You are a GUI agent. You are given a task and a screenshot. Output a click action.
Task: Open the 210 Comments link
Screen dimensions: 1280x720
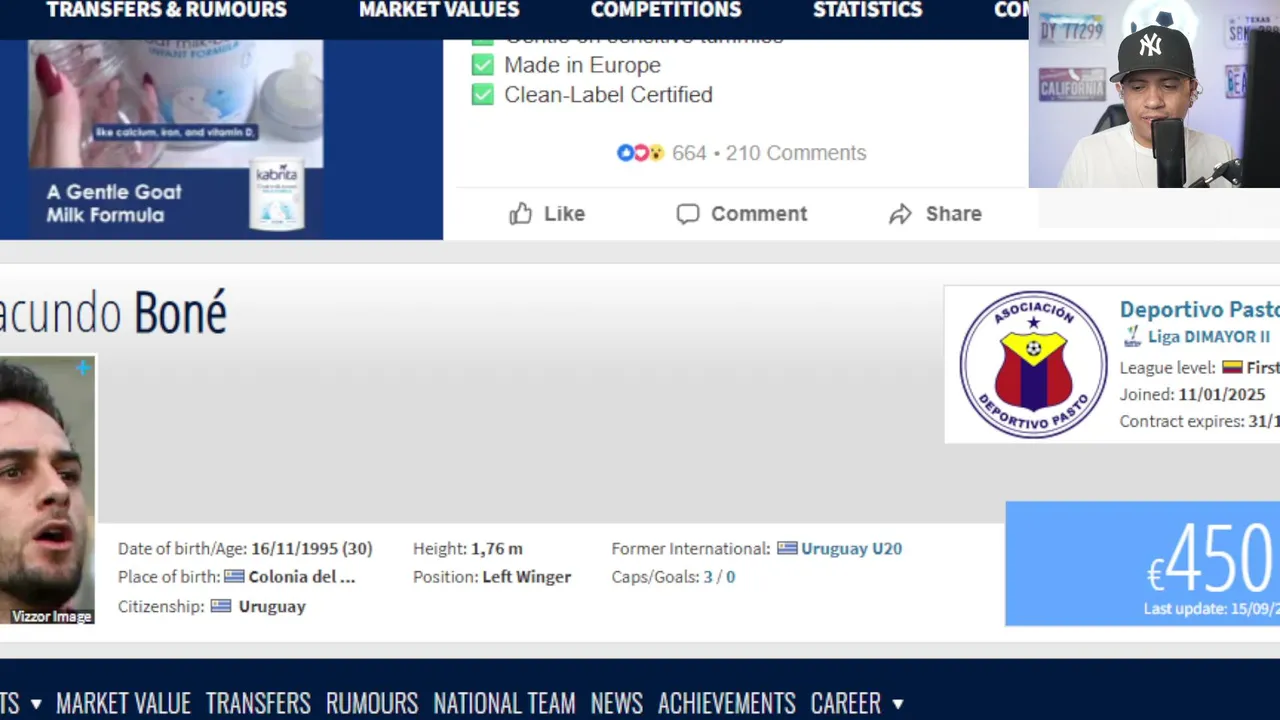[x=796, y=153]
